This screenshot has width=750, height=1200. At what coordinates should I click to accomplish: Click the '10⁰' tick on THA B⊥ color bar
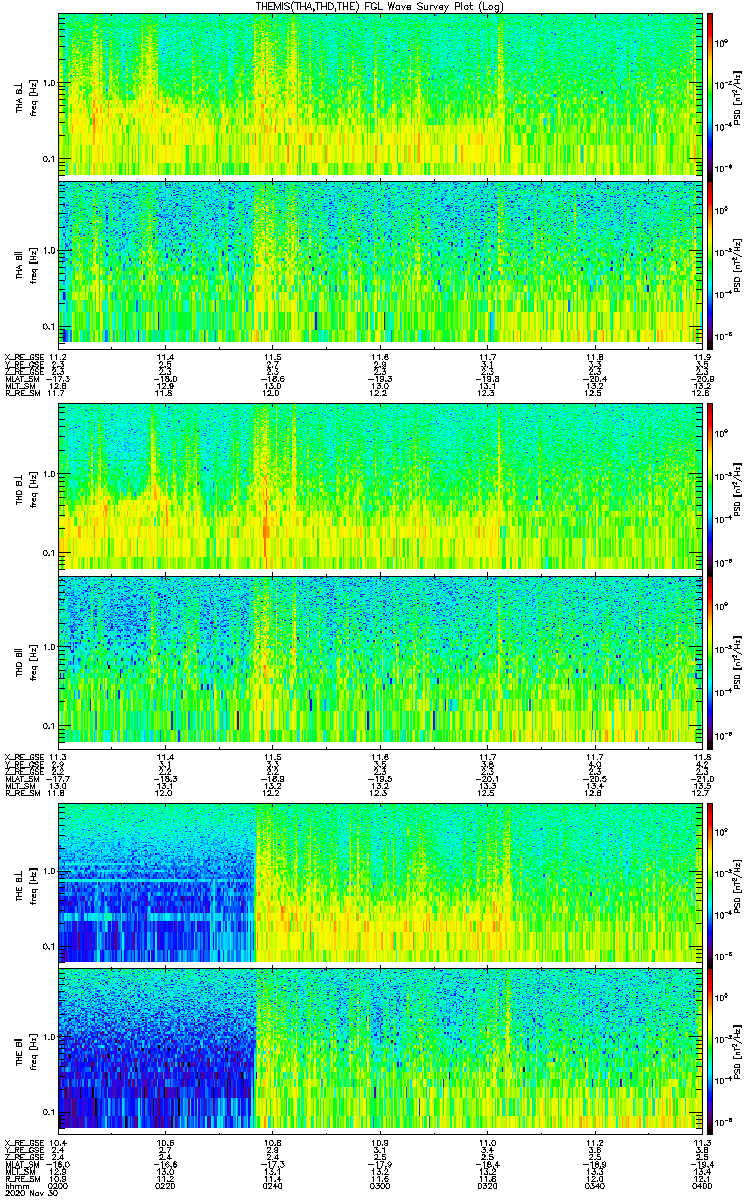tap(720, 43)
